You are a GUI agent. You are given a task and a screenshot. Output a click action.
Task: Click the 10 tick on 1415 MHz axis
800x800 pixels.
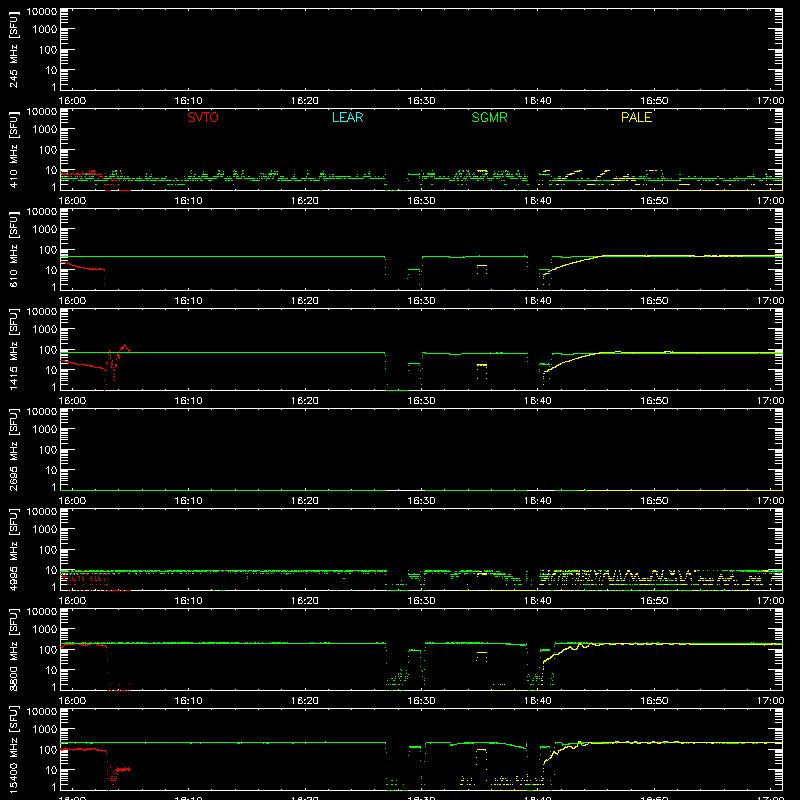pyautogui.click(x=52, y=370)
